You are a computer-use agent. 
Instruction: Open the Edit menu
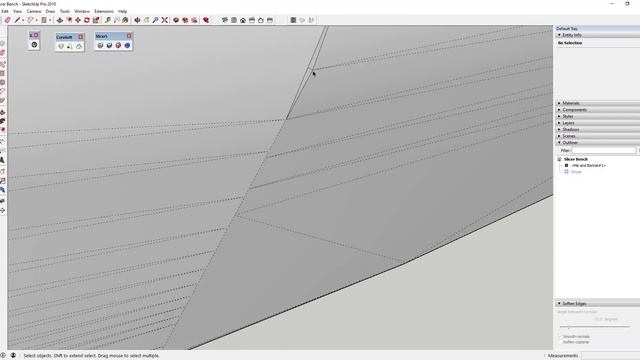(x=5, y=11)
